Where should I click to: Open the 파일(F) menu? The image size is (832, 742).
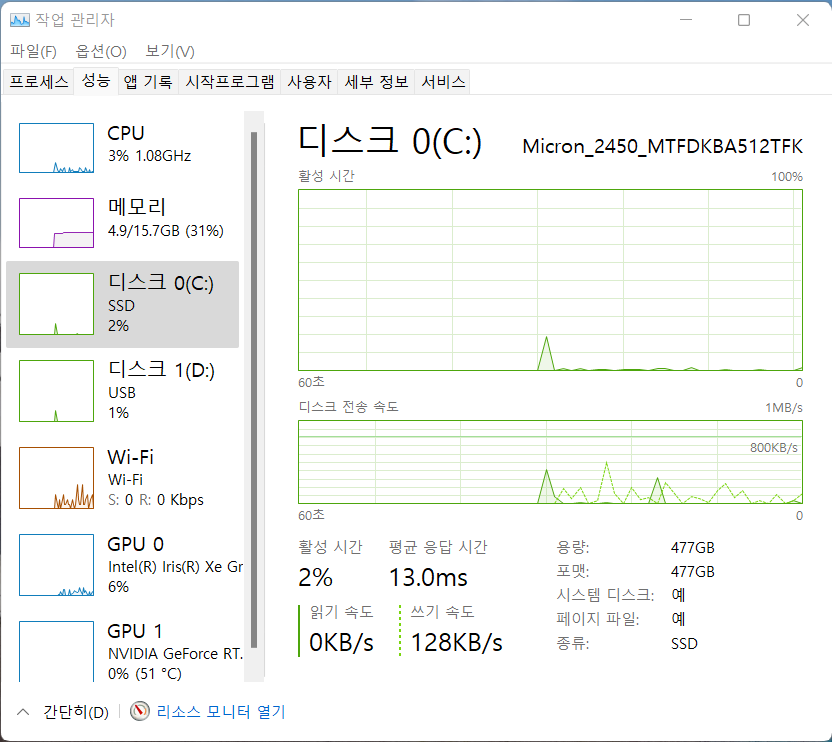pyautogui.click(x=34, y=51)
